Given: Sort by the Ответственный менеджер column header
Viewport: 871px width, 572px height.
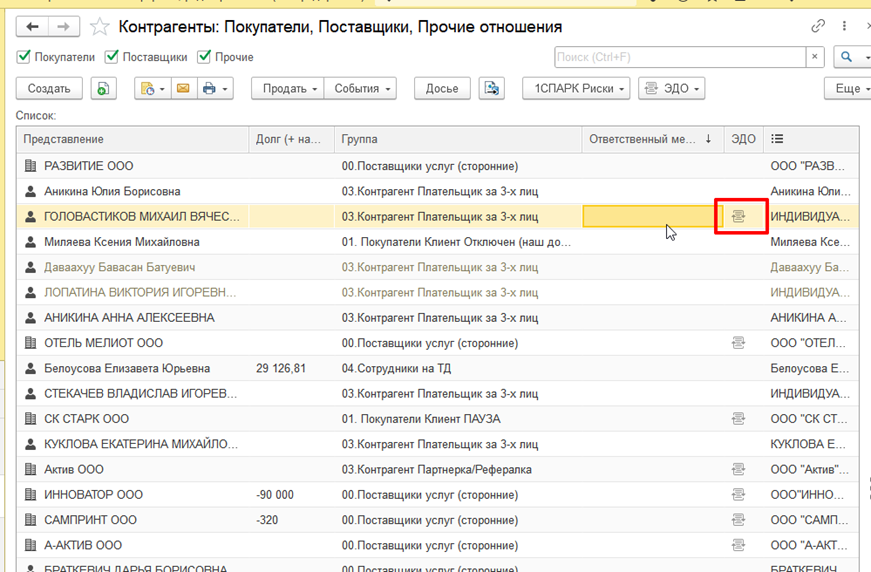Looking at the screenshot, I should pyautogui.click(x=653, y=139).
